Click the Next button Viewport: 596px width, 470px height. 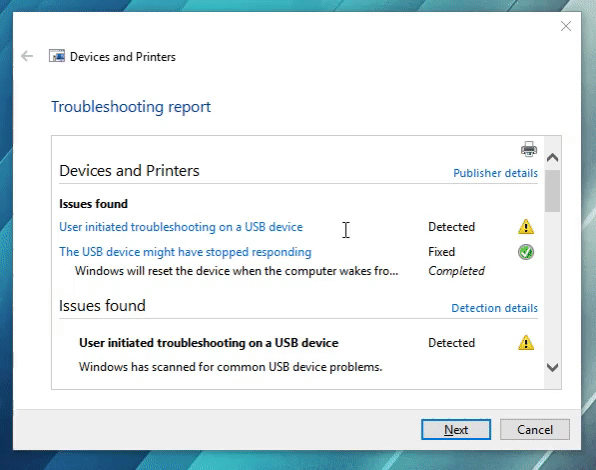[456, 429]
